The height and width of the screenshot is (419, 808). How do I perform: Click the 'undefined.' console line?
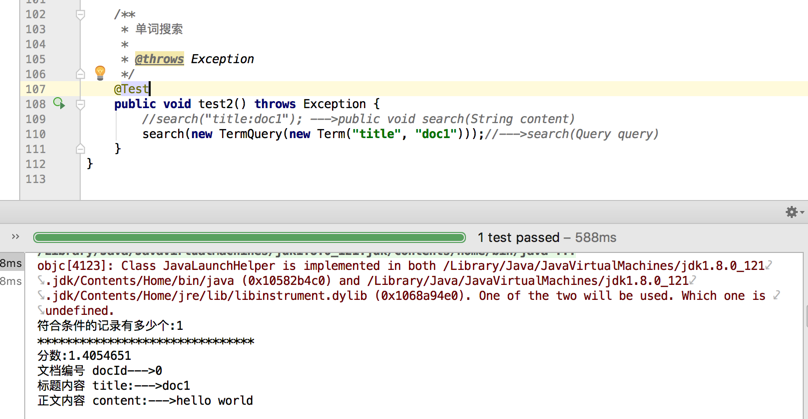[79, 311]
